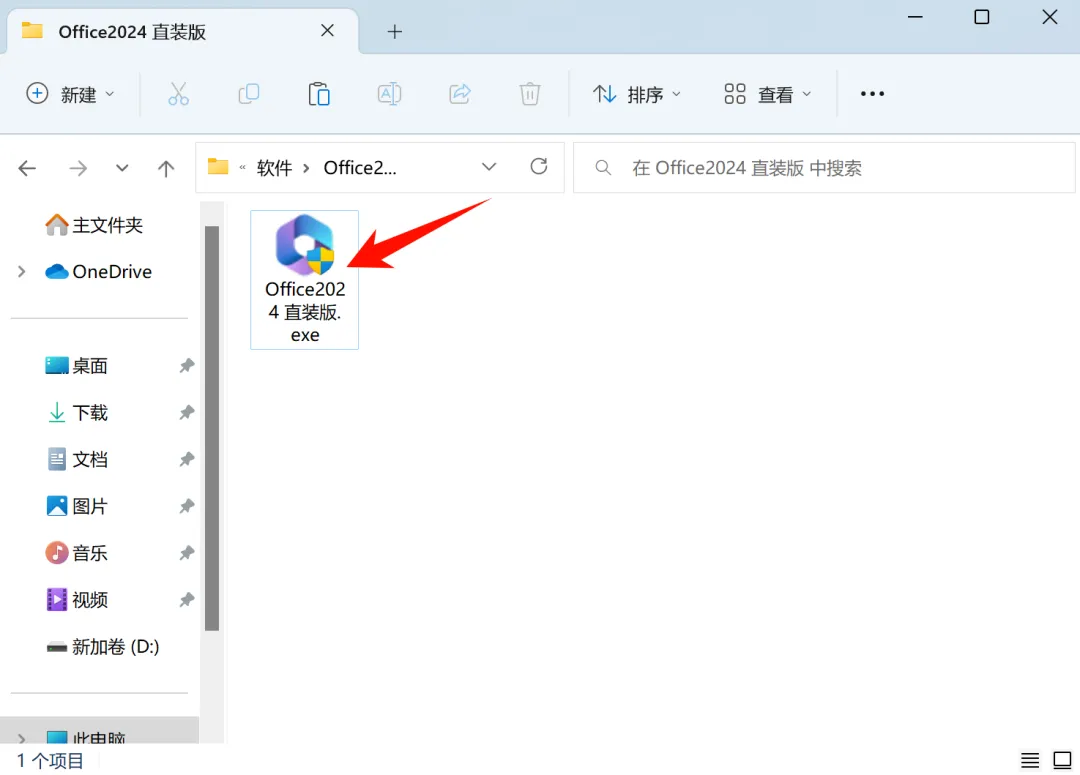Pin toggle next to 文档
1080x775 pixels.
tap(187, 459)
